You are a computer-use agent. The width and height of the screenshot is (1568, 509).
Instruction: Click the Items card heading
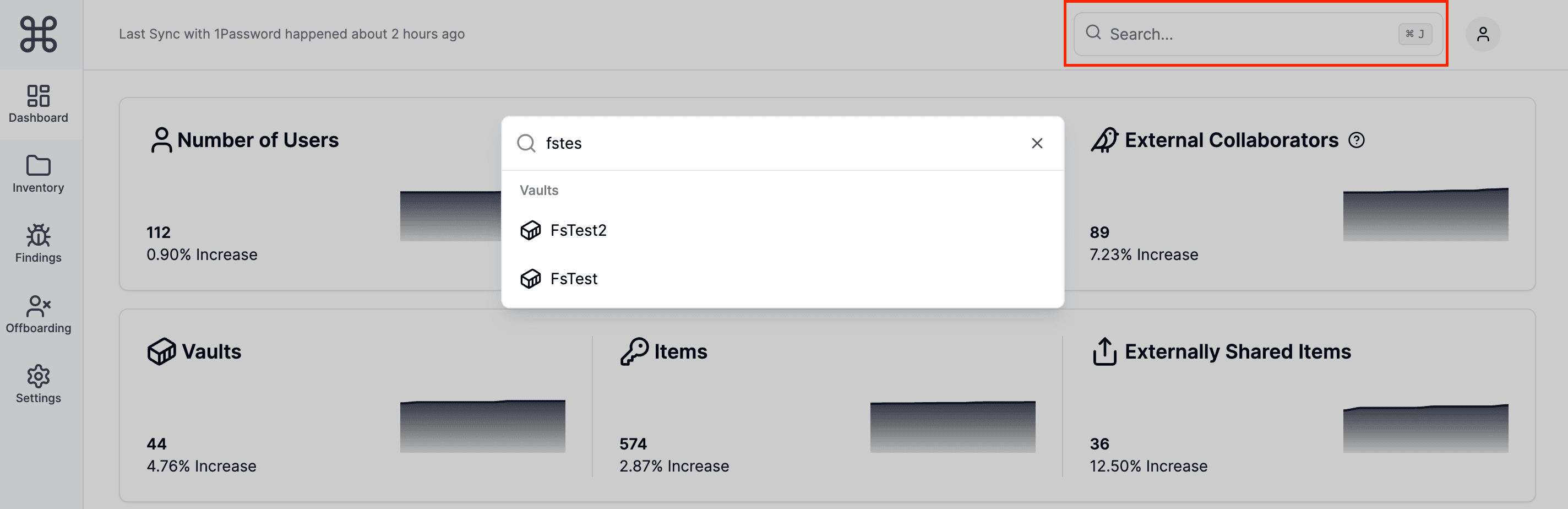[x=680, y=352]
